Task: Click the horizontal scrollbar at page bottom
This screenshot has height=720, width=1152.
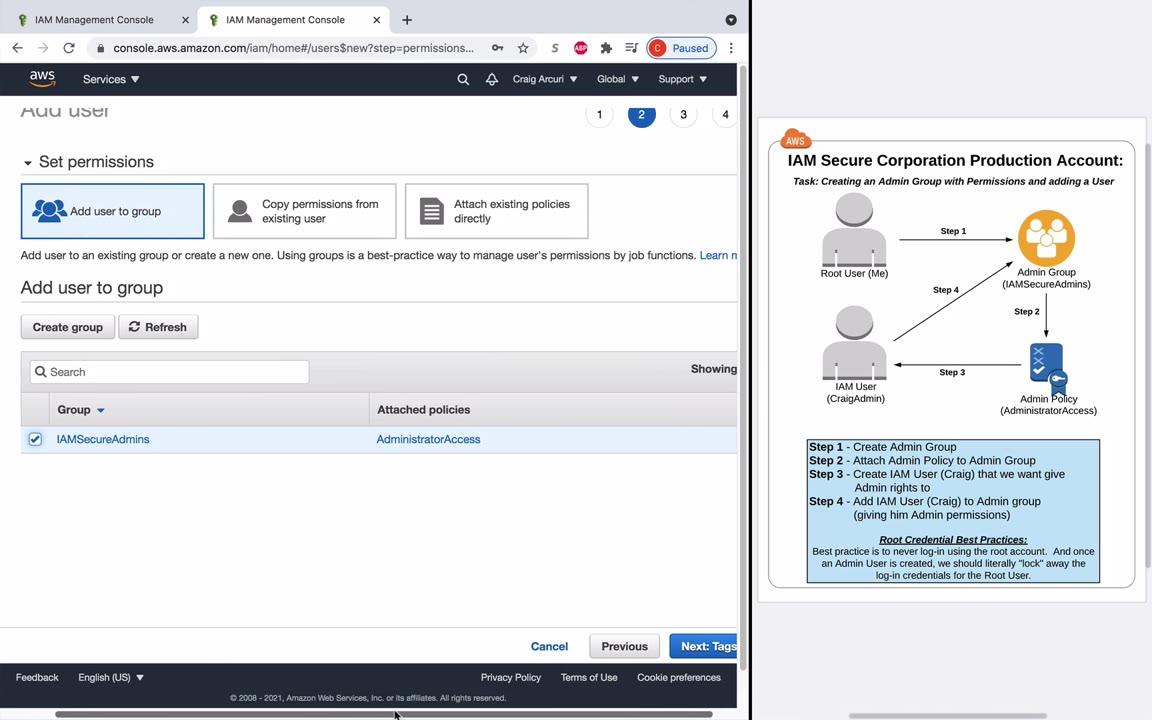Action: pos(384,714)
